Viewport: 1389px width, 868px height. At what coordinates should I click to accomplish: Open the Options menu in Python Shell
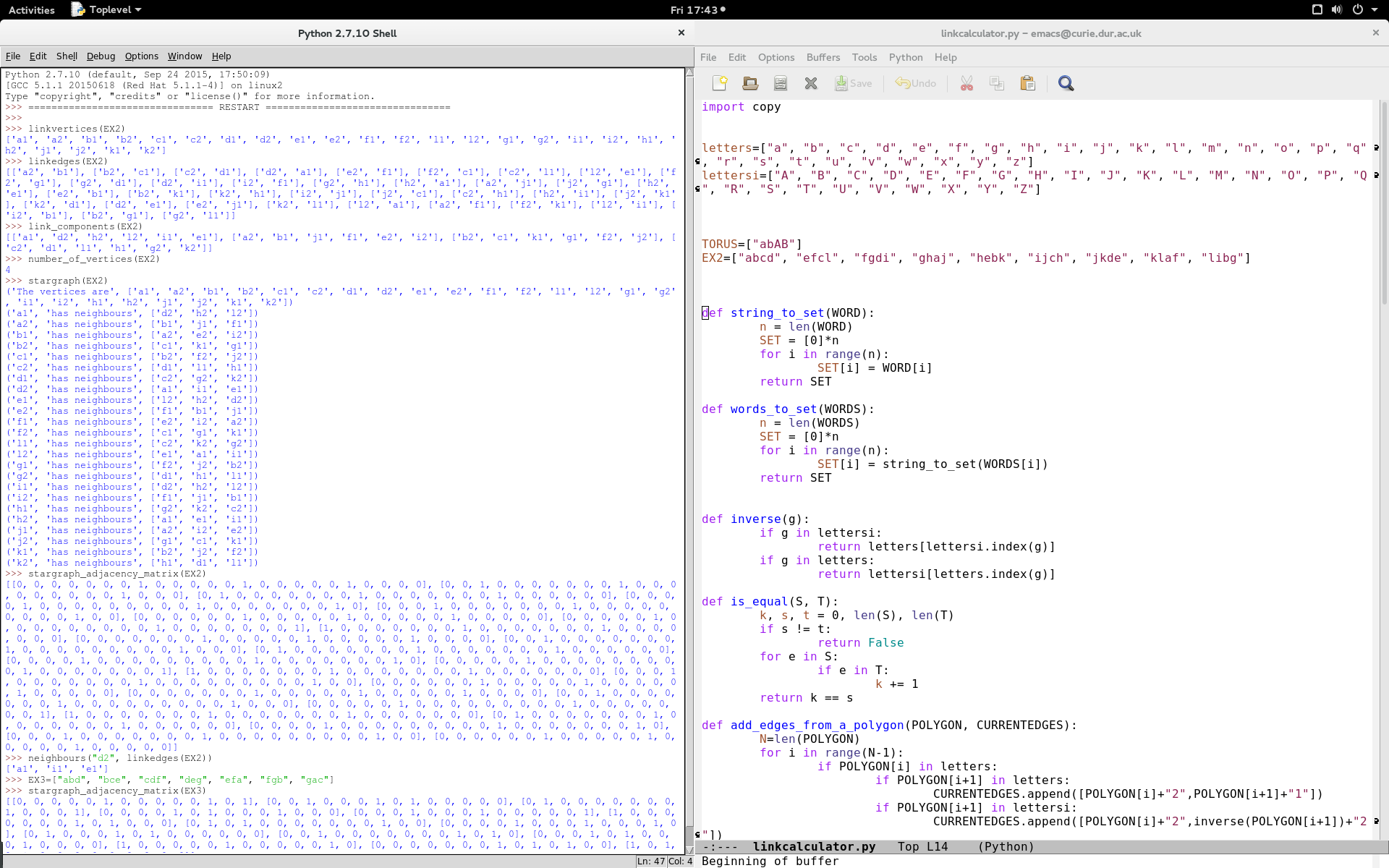141,56
